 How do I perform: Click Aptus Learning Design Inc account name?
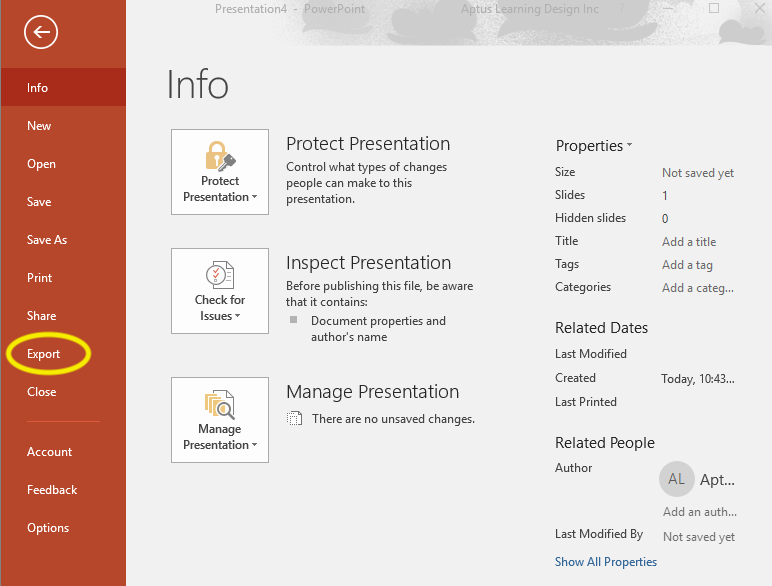pos(529,9)
